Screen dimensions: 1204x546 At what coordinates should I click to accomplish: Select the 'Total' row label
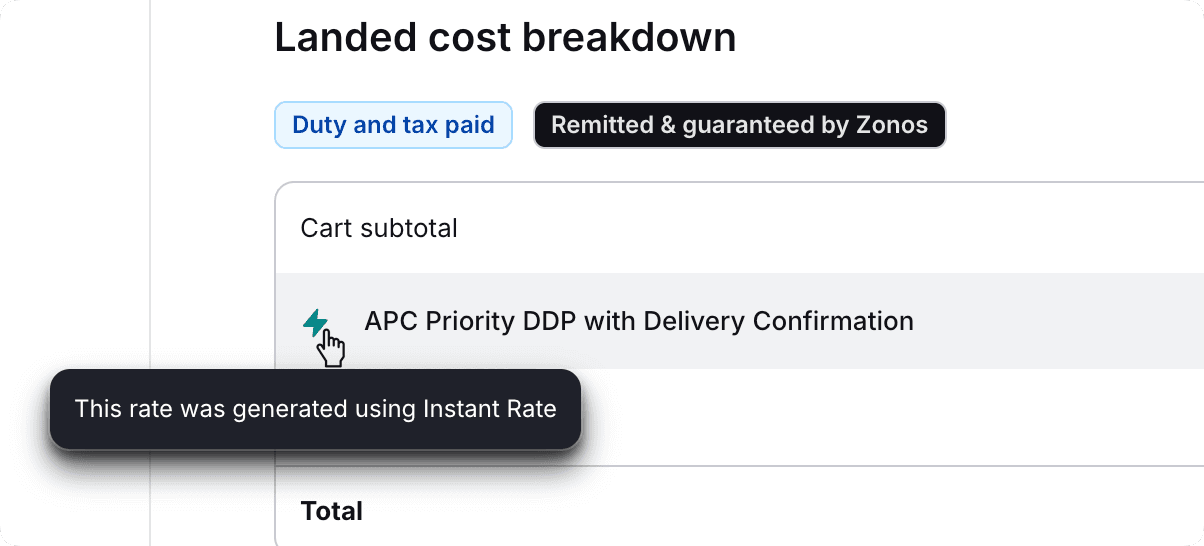click(x=332, y=511)
